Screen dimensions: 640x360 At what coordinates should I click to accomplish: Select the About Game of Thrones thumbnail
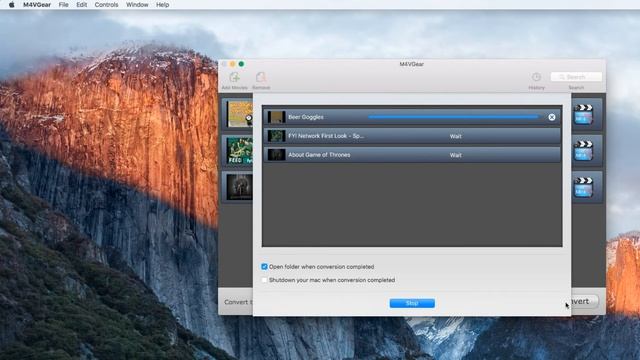[276, 155]
